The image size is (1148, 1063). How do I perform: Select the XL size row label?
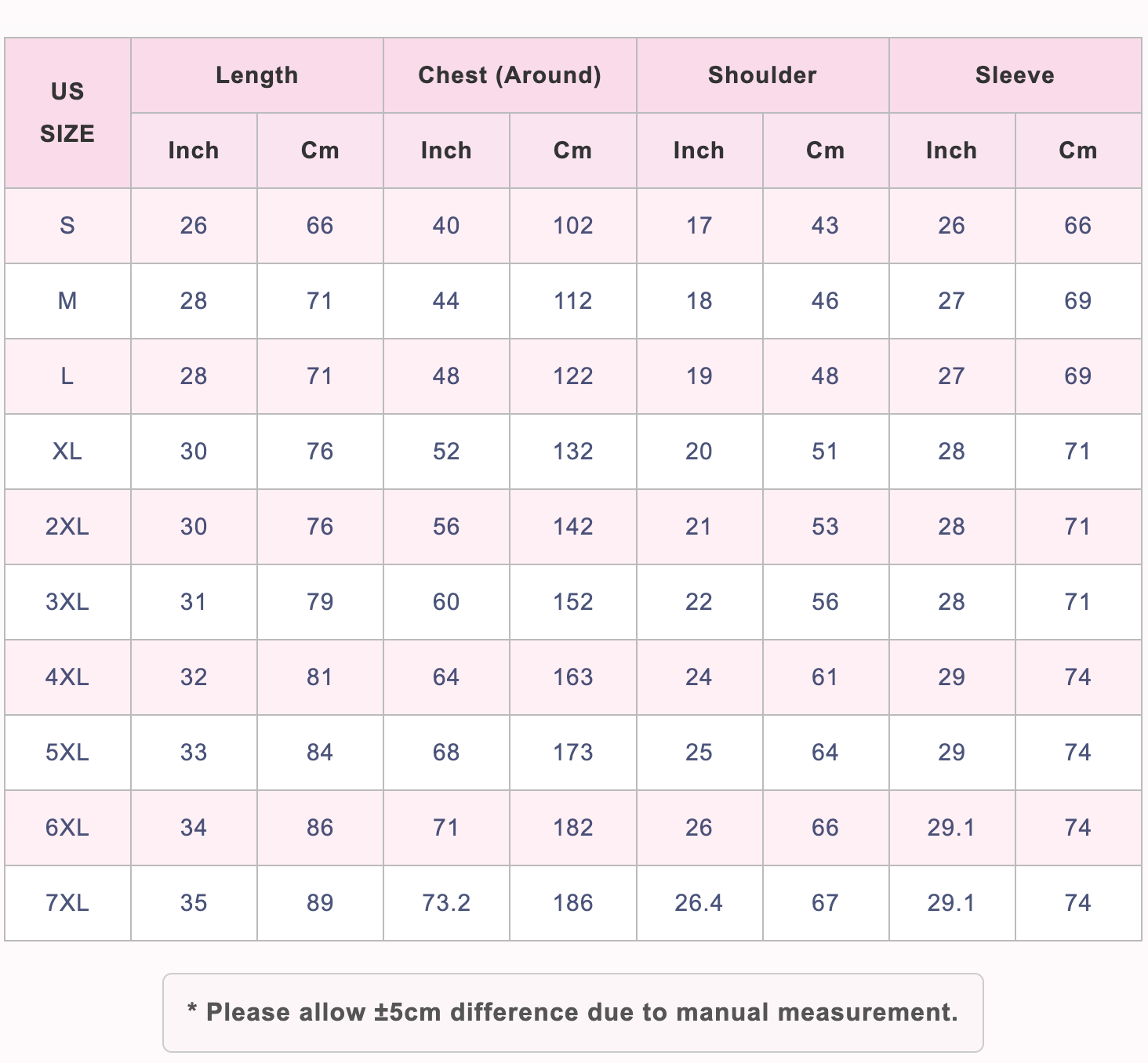tap(67, 452)
